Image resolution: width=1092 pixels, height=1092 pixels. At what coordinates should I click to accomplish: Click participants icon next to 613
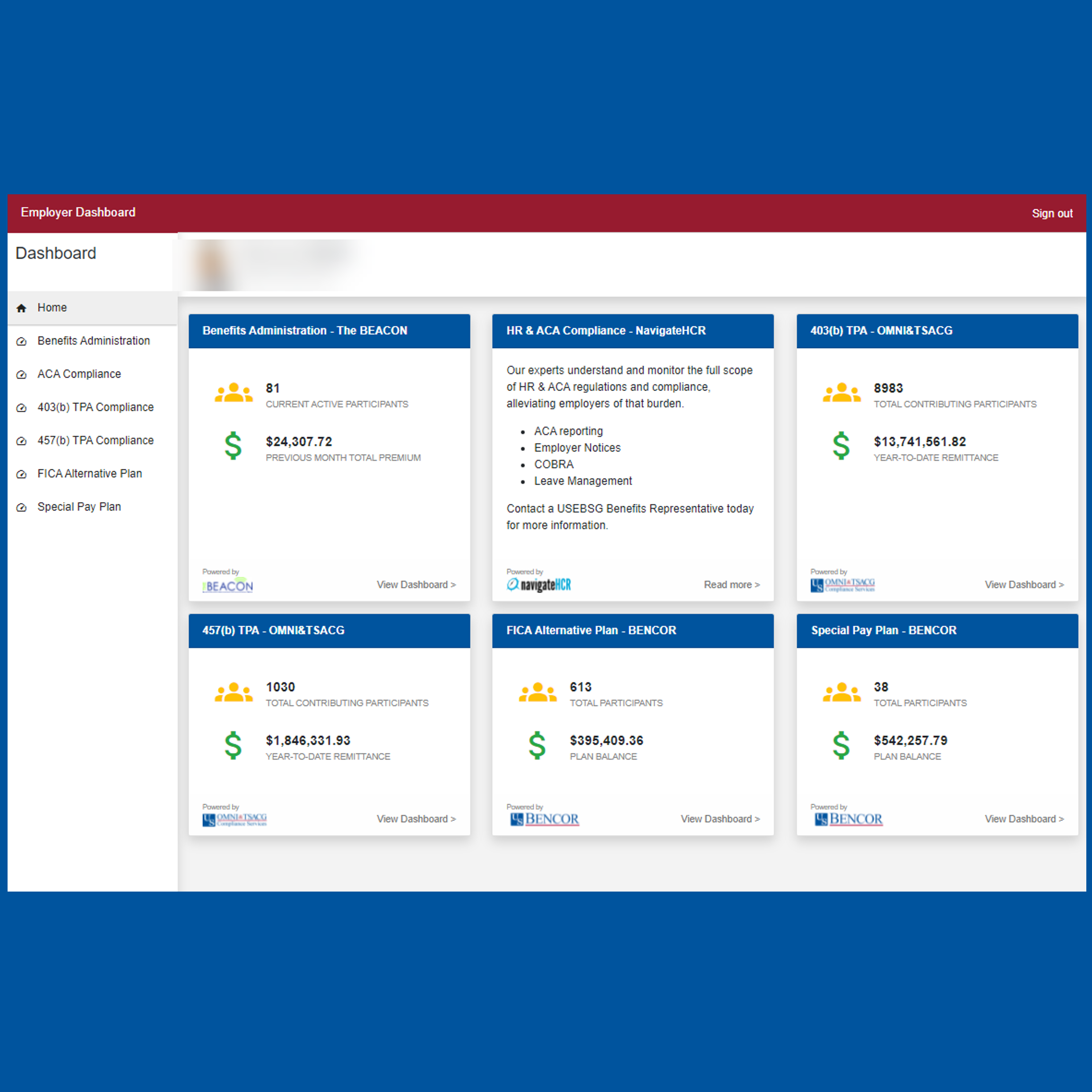(537, 692)
